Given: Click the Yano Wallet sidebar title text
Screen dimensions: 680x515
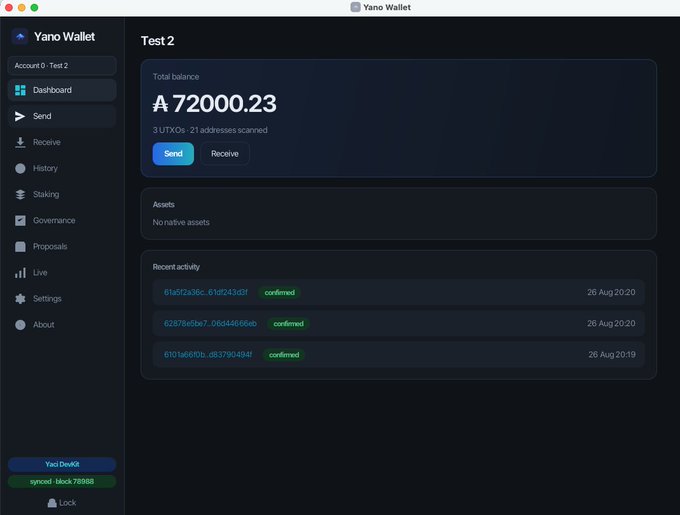Looking at the screenshot, I should (64, 37).
